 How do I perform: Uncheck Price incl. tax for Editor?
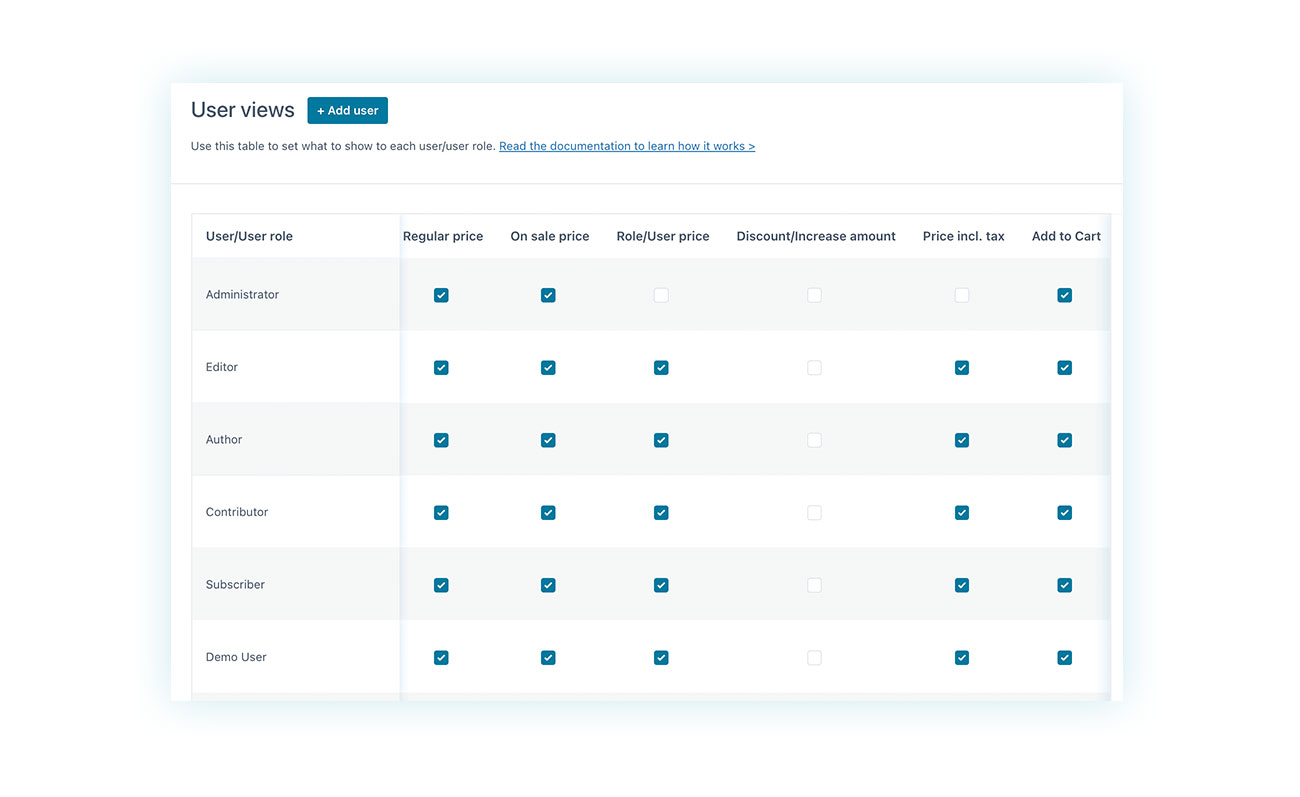[x=962, y=368]
